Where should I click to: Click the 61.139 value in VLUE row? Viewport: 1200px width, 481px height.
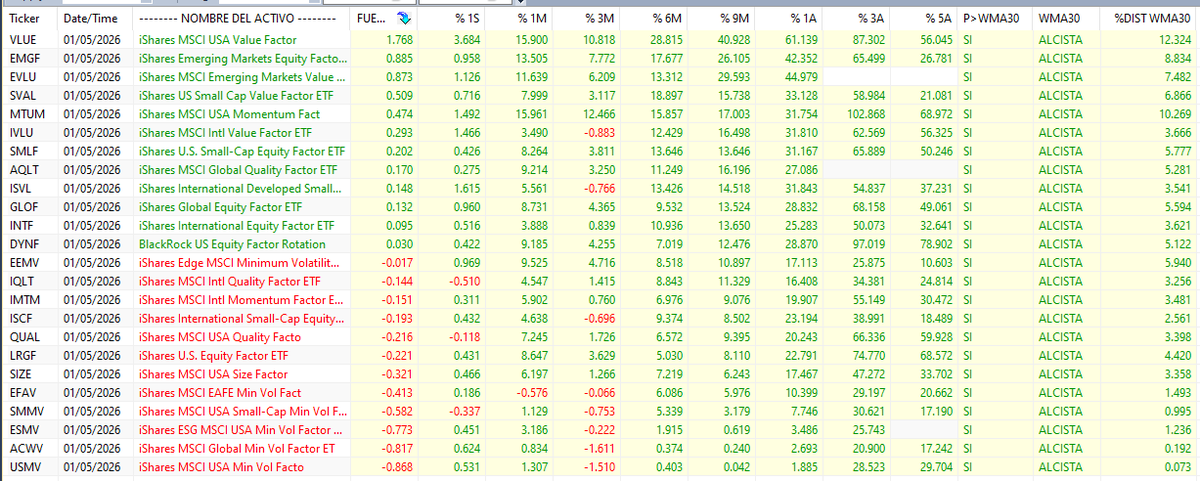(x=801, y=39)
